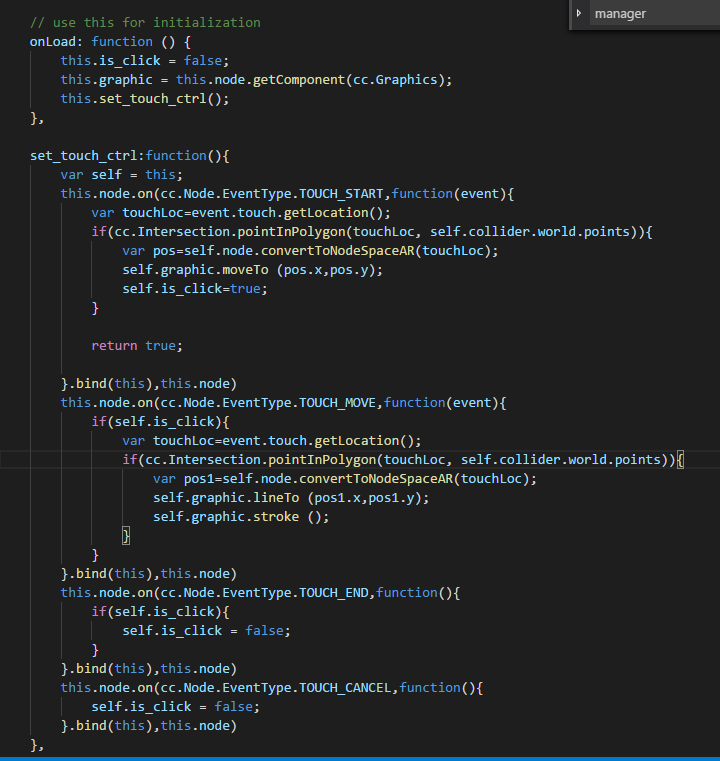Click the TOUCH_START event listener line
This screenshot has width=720, height=761.
(287, 194)
